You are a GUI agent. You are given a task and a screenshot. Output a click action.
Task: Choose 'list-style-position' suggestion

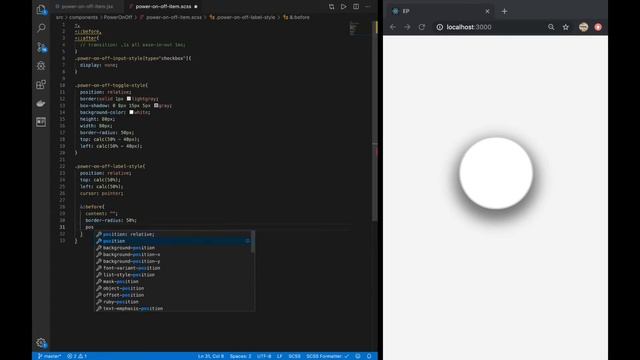pos(173,275)
